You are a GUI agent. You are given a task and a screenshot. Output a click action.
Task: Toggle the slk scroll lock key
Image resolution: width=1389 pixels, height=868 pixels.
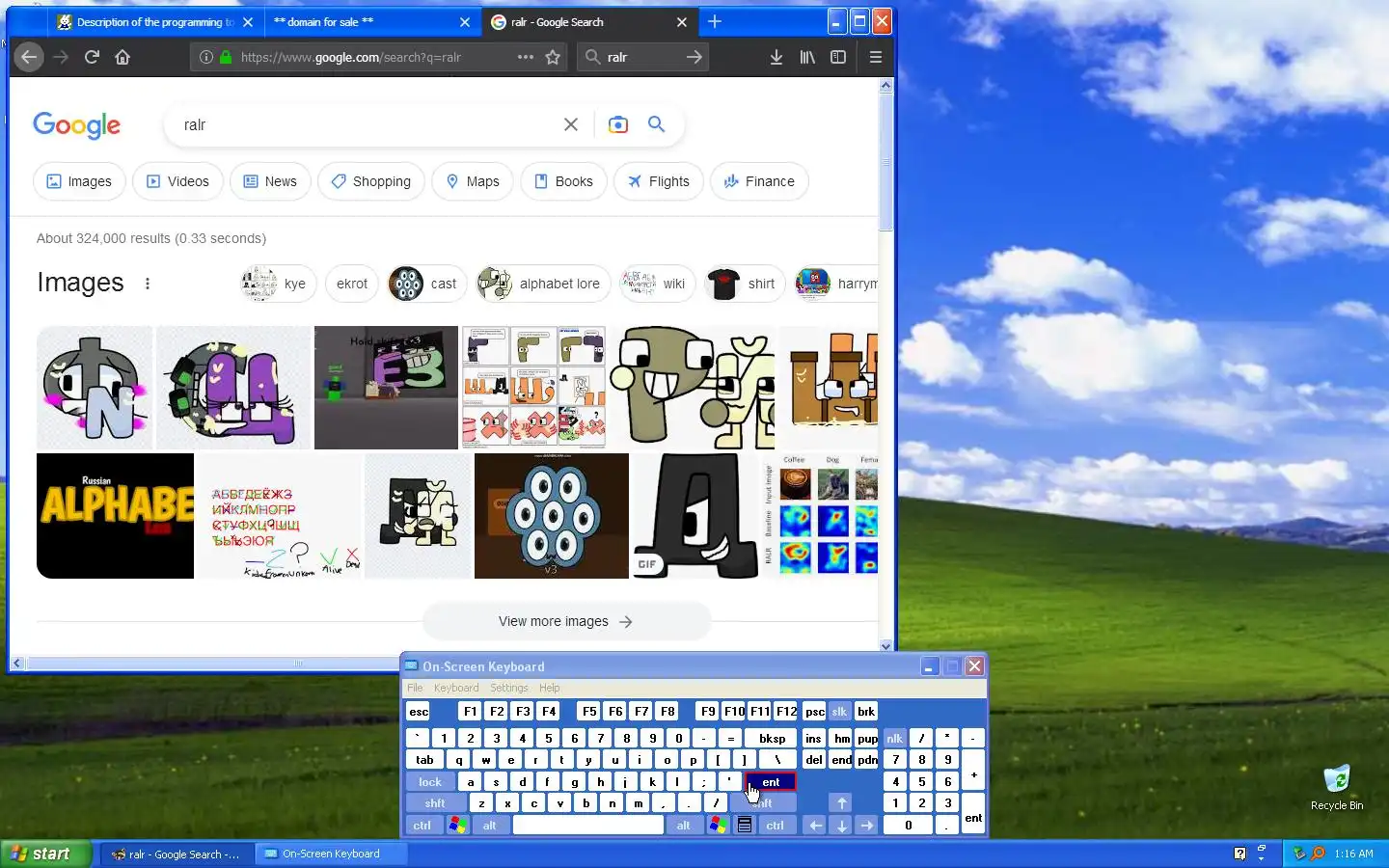point(839,712)
